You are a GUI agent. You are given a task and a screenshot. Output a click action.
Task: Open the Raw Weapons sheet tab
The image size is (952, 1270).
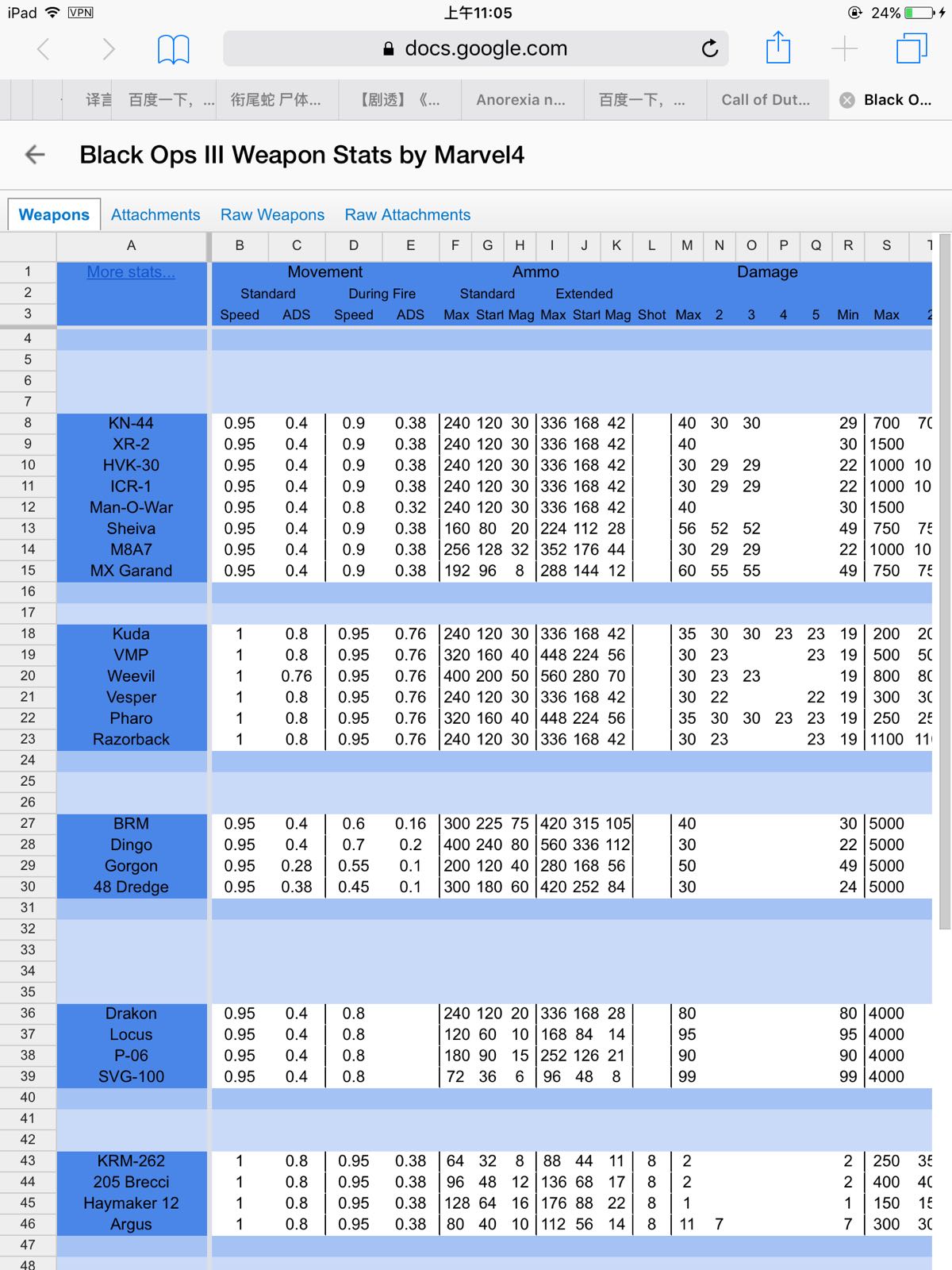pos(272,215)
